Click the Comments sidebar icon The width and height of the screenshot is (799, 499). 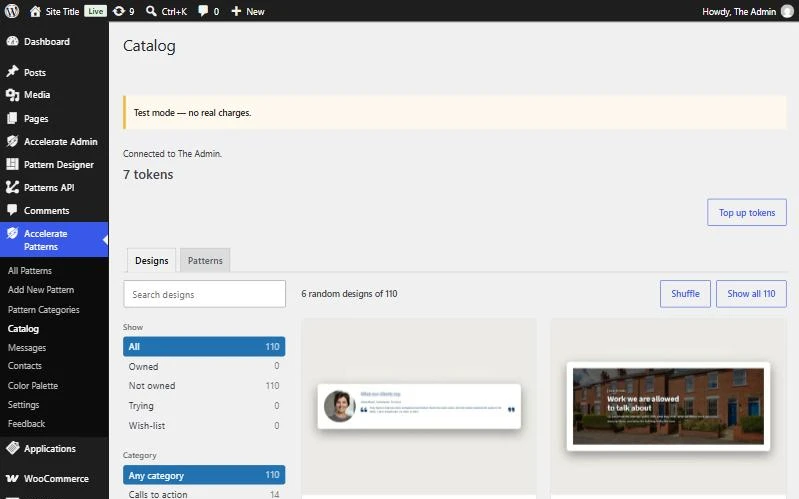coord(12,210)
